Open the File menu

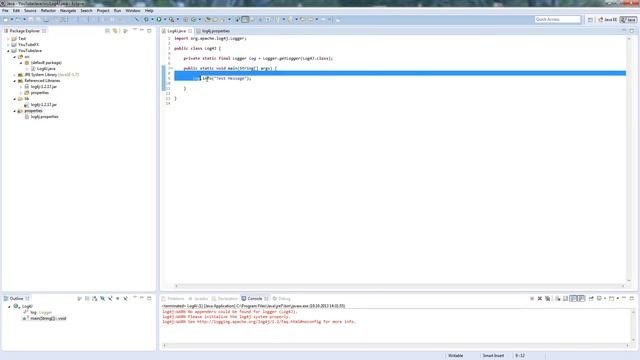click(x=5, y=11)
